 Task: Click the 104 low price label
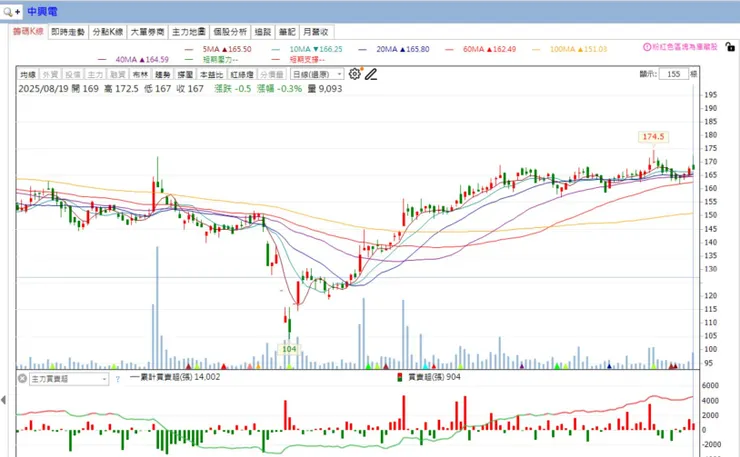point(289,349)
